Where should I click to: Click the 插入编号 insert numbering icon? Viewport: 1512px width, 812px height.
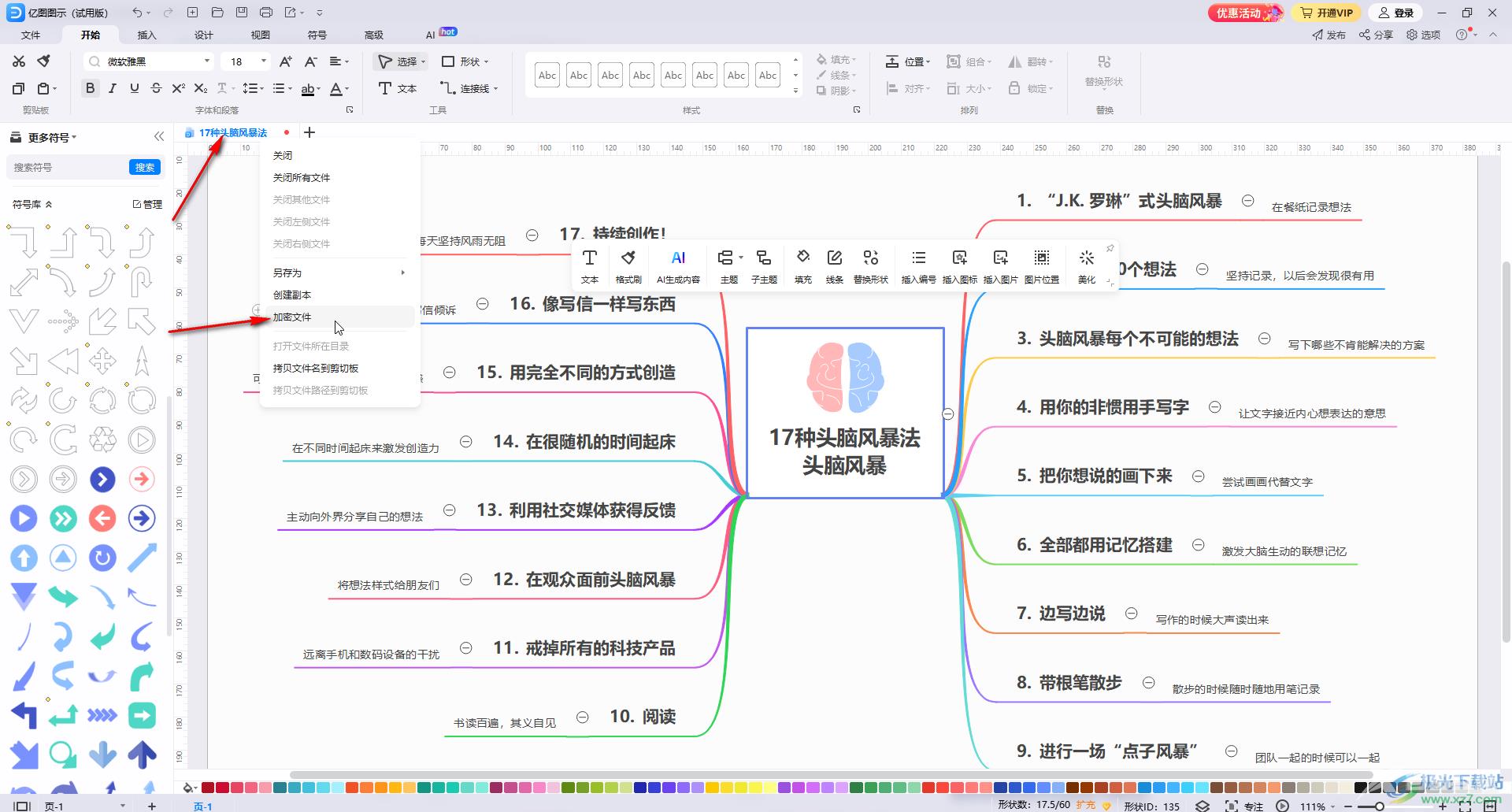[x=918, y=266]
